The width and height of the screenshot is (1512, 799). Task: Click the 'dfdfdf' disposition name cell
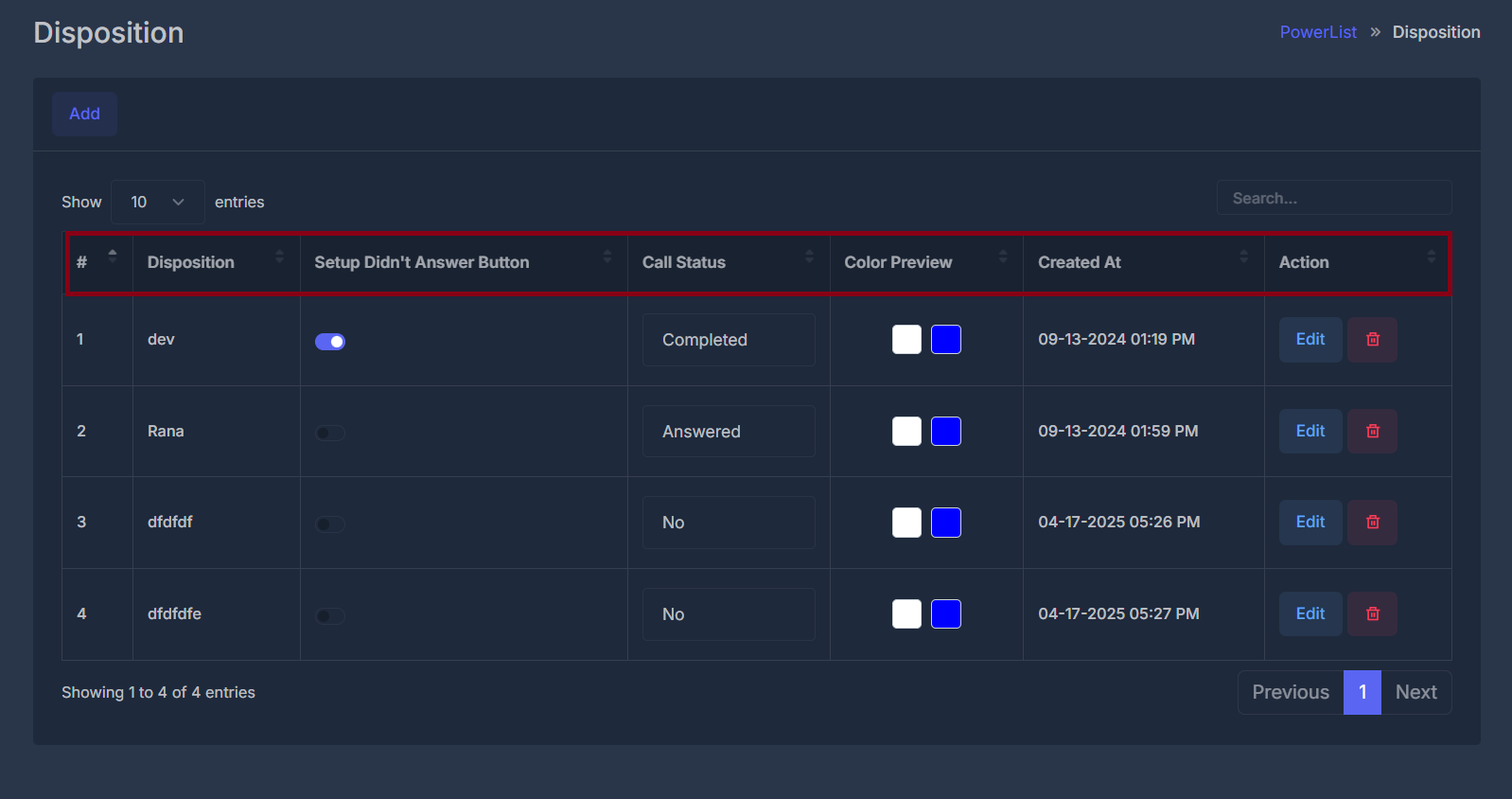click(x=170, y=522)
